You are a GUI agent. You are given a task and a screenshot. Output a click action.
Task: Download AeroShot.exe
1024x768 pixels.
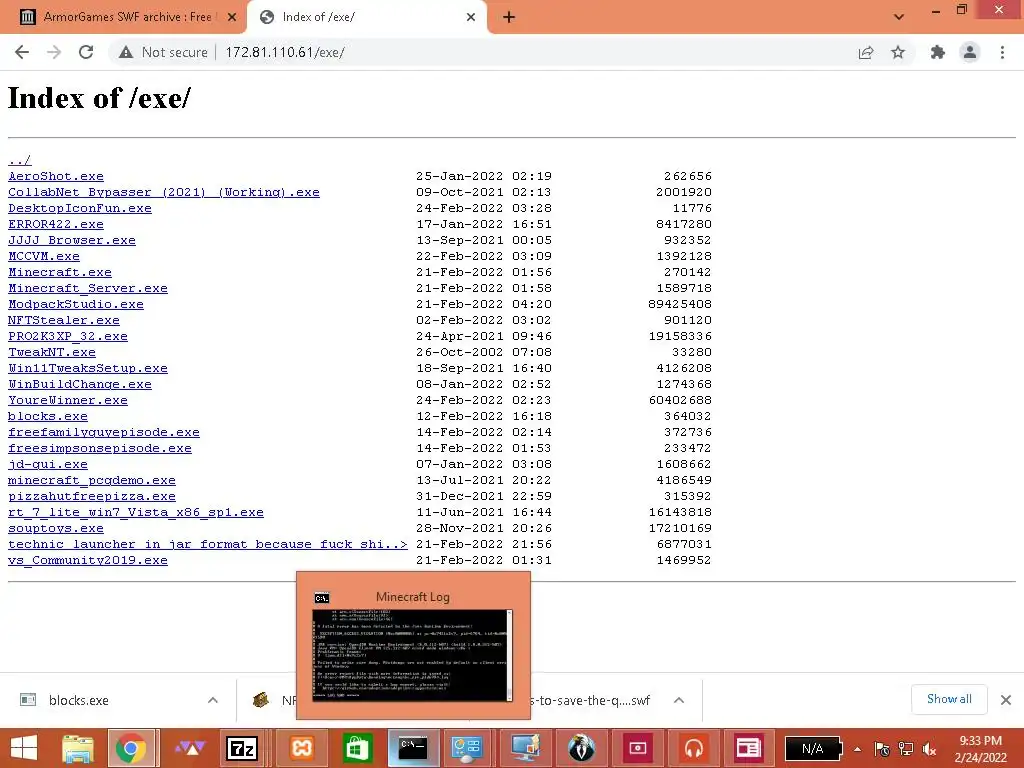[x=56, y=176]
